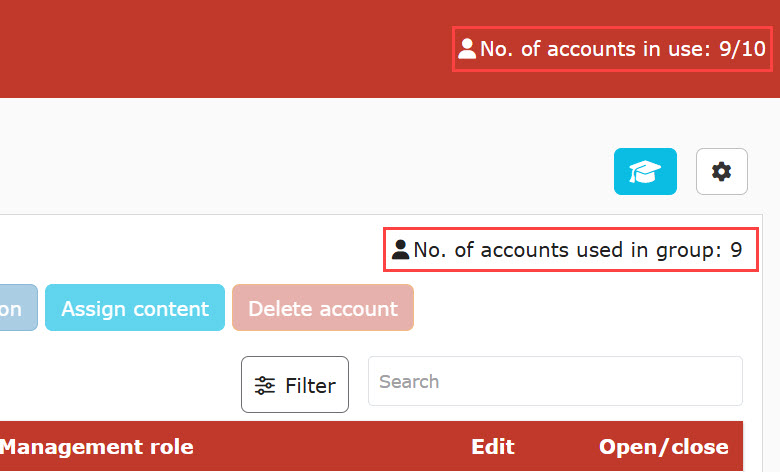
Task: Click the graduation cap icon button
Action: pos(645,172)
